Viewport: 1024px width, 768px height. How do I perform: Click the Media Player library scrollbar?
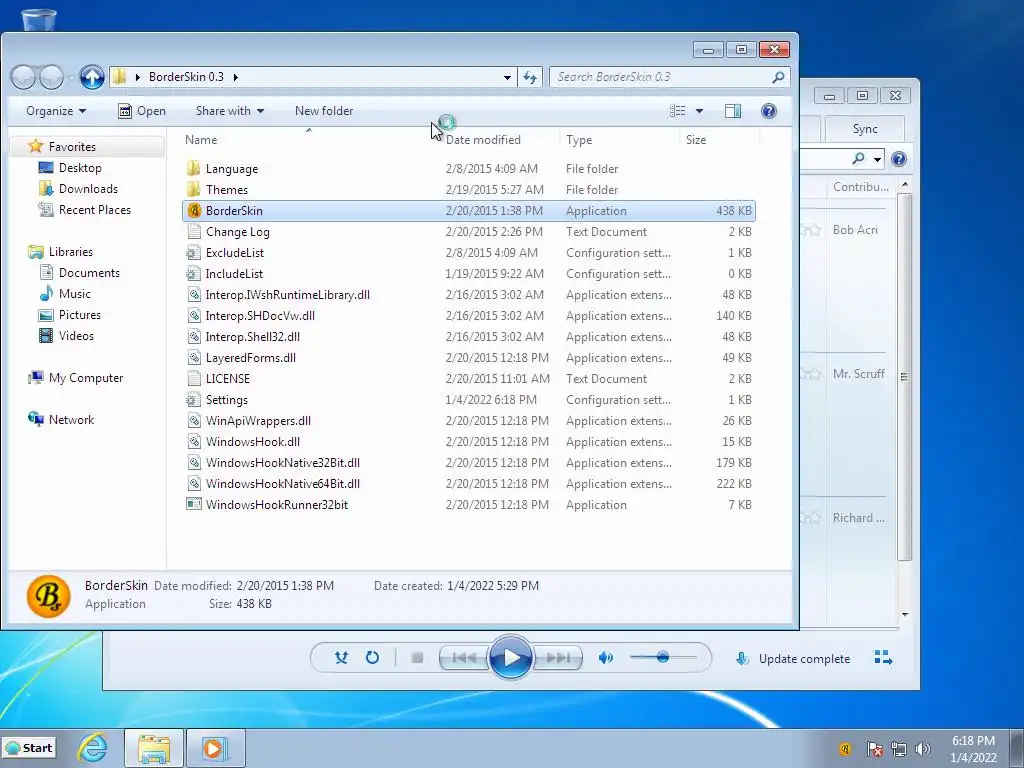(904, 377)
